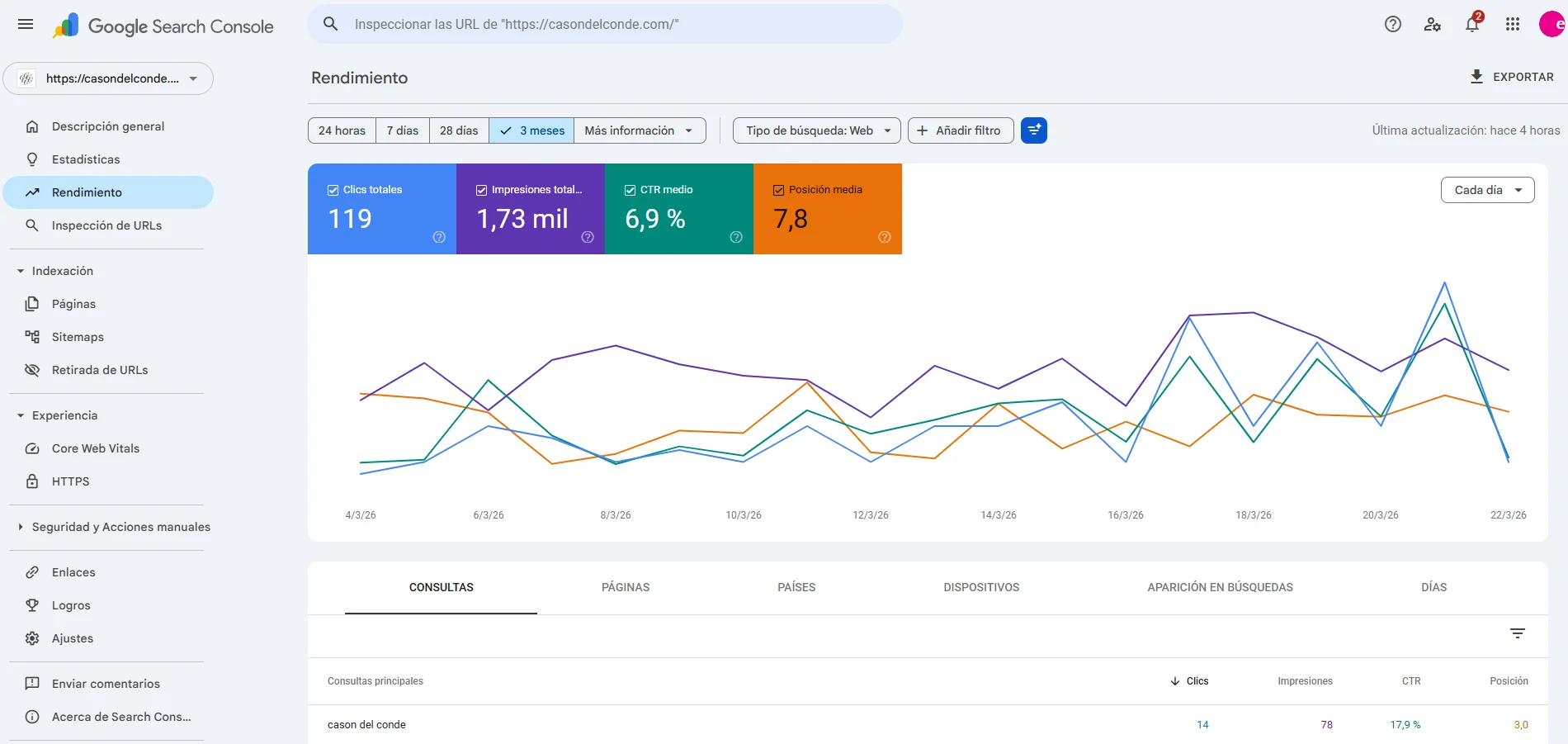Toggle the CTR medio metric off

pyautogui.click(x=630, y=189)
